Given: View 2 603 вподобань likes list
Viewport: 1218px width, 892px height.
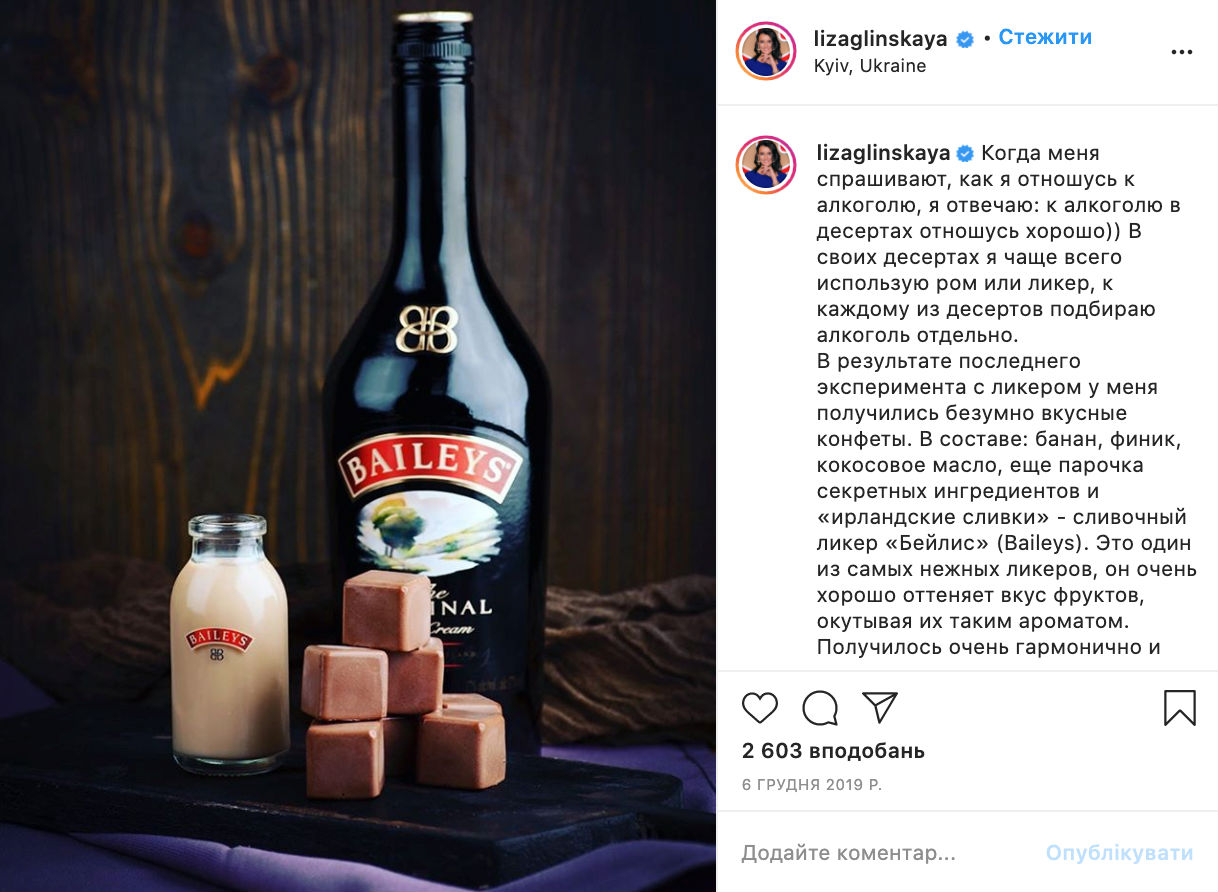Looking at the screenshot, I should click(x=833, y=751).
